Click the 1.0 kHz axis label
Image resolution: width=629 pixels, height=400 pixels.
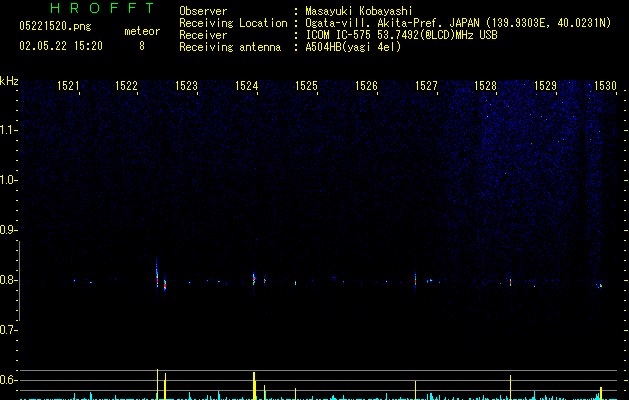8,180
